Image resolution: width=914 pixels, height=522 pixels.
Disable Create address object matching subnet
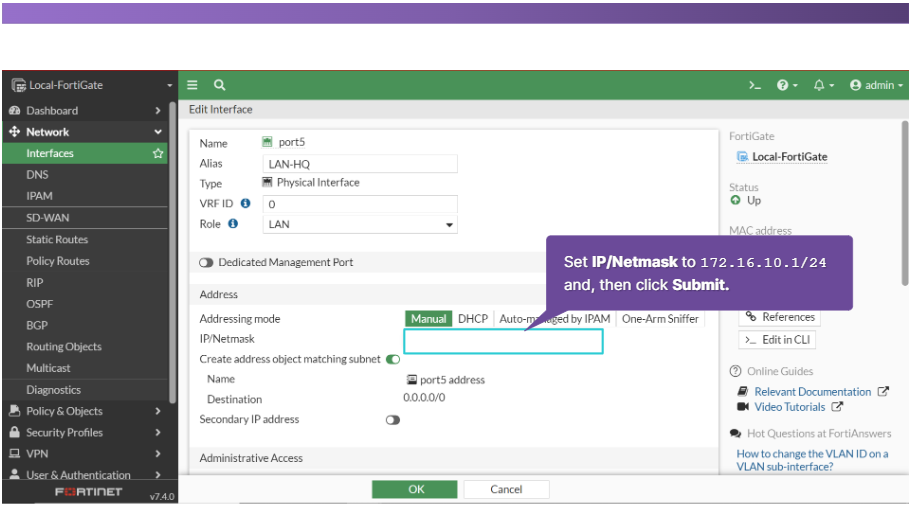click(x=393, y=359)
